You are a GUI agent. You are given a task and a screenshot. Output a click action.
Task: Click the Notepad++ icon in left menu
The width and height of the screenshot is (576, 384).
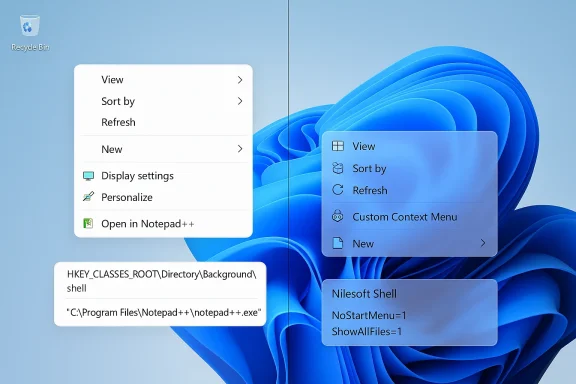pos(88,223)
